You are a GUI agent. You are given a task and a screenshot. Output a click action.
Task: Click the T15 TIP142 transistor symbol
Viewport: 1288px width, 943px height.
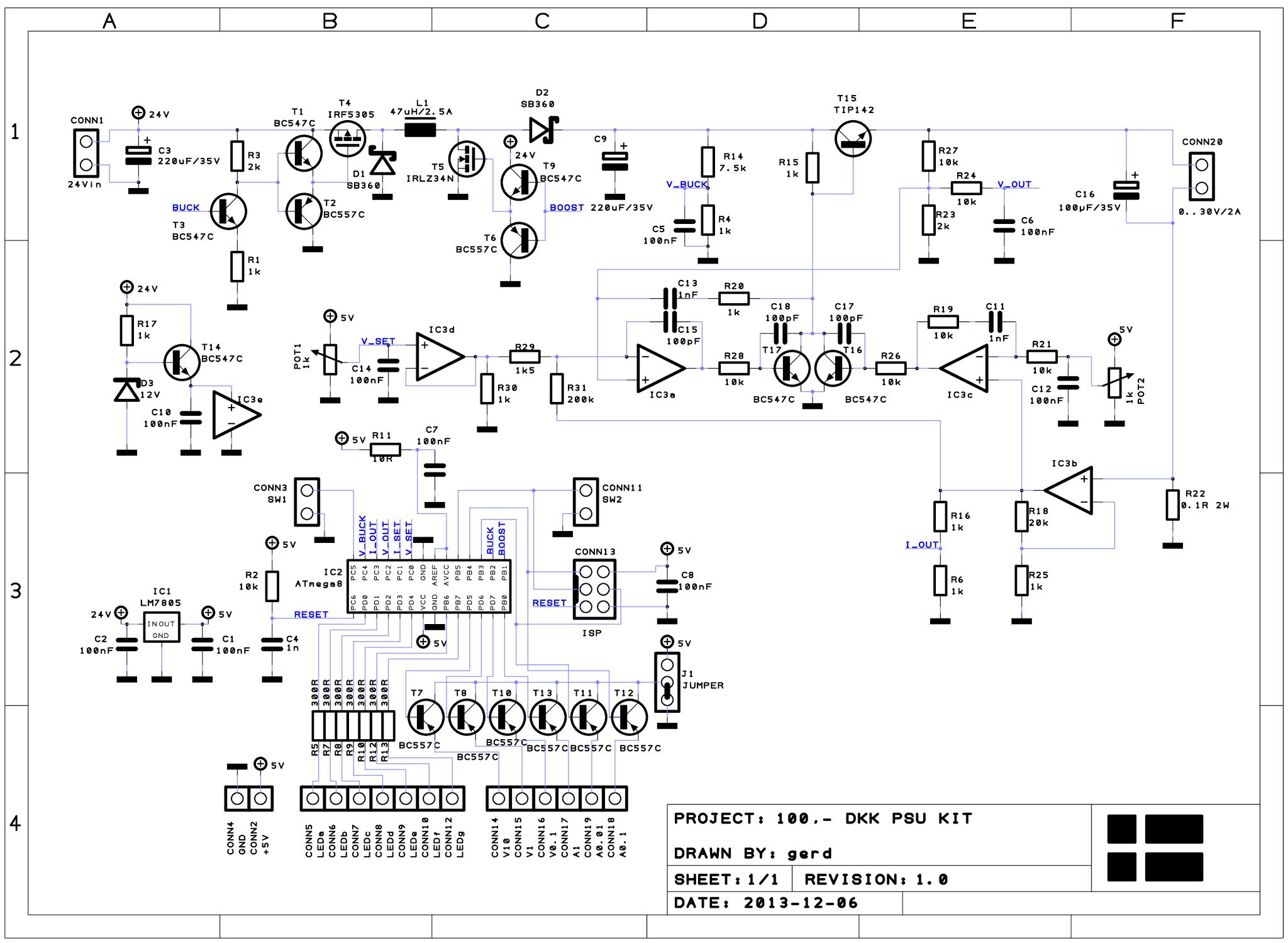pos(853,139)
